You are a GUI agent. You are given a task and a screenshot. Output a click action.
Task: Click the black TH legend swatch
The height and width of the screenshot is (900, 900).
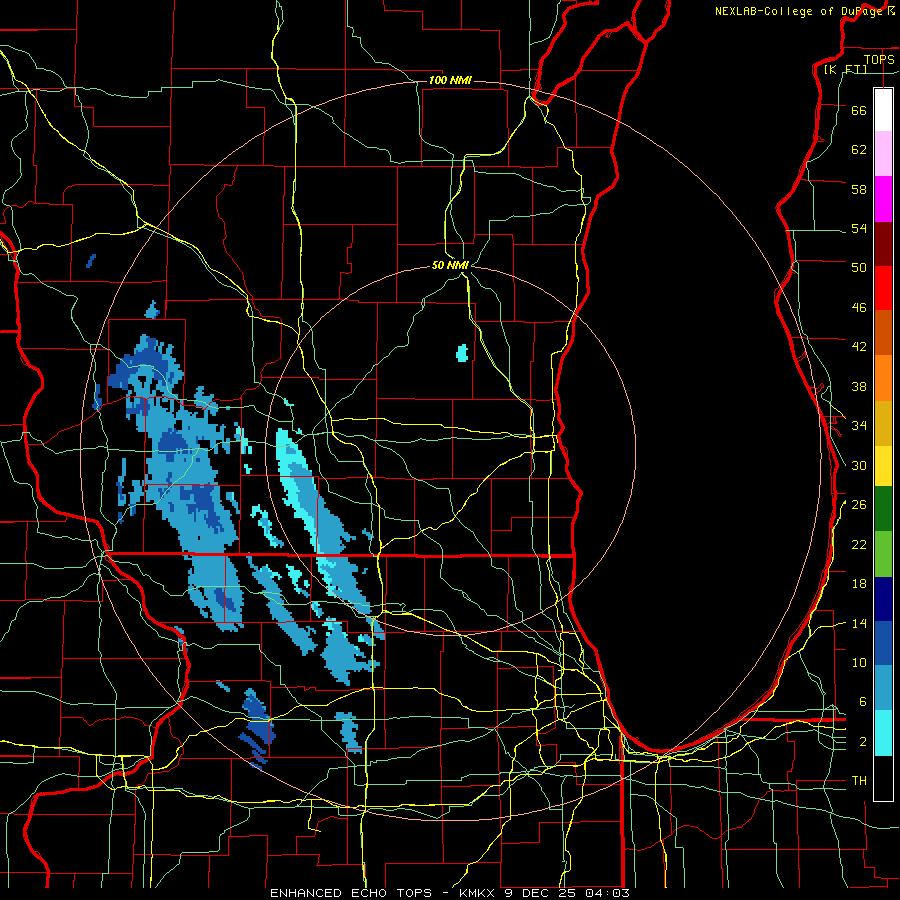point(883,778)
